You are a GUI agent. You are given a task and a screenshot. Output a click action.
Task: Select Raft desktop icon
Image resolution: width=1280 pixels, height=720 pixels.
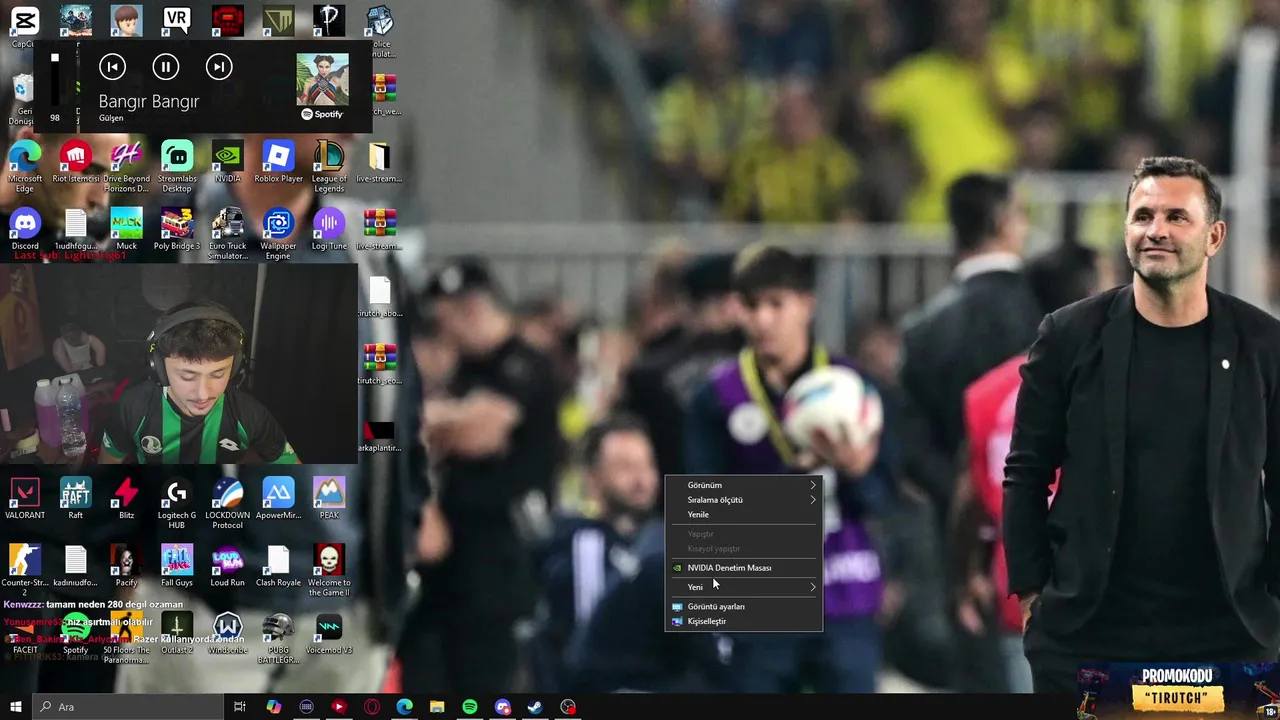76,498
